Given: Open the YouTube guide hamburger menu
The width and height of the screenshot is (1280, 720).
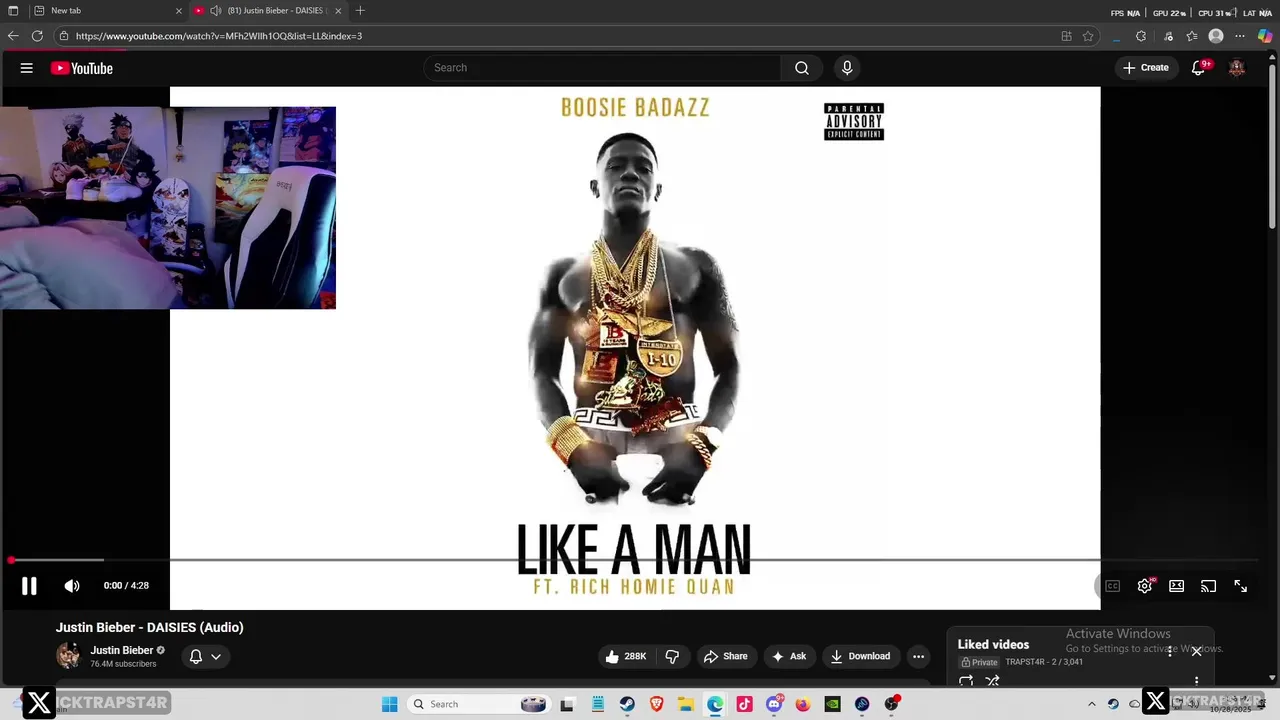Looking at the screenshot, I should point(27,68).
